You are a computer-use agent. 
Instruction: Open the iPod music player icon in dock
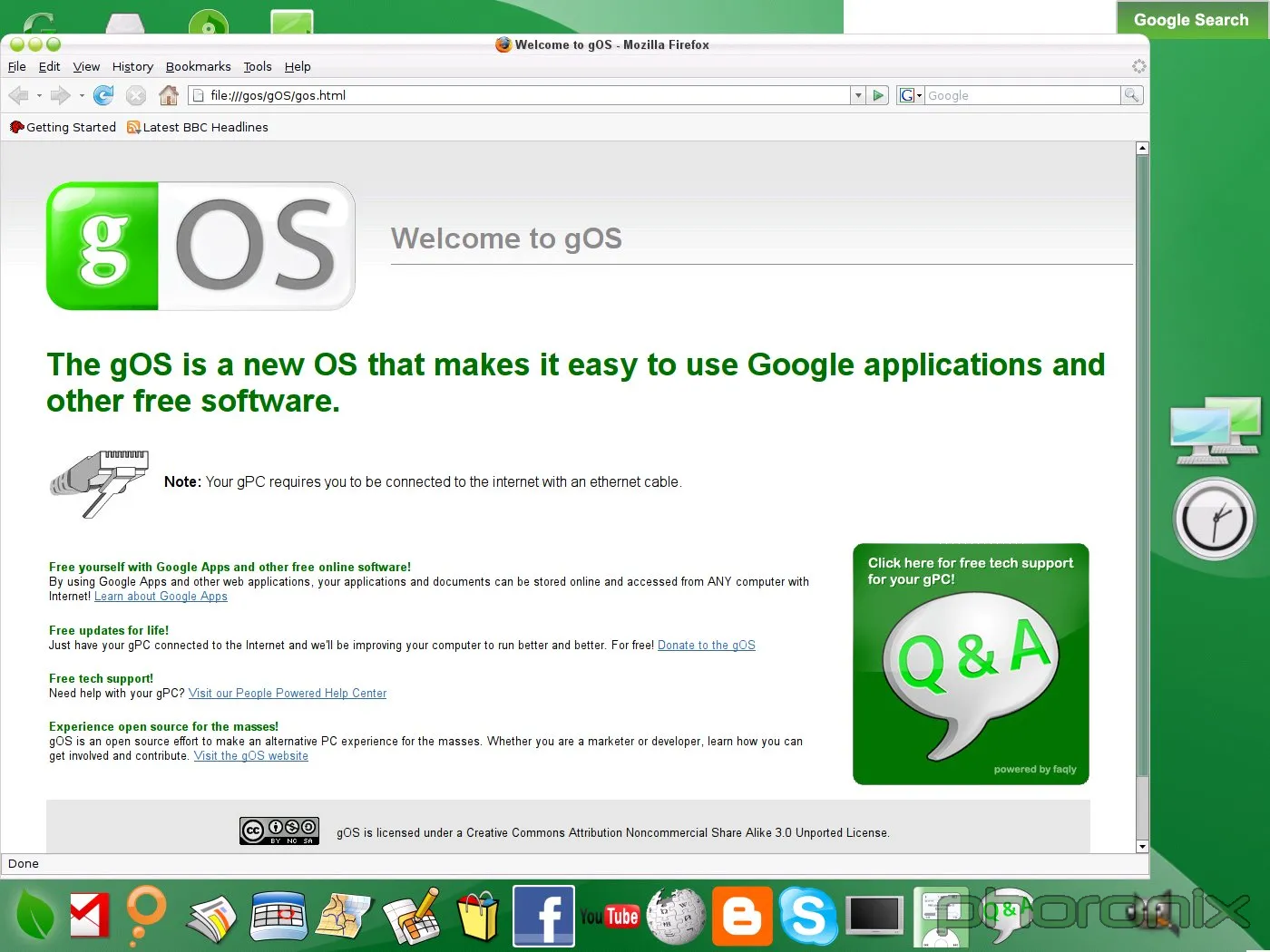click(x=941, y=918)
